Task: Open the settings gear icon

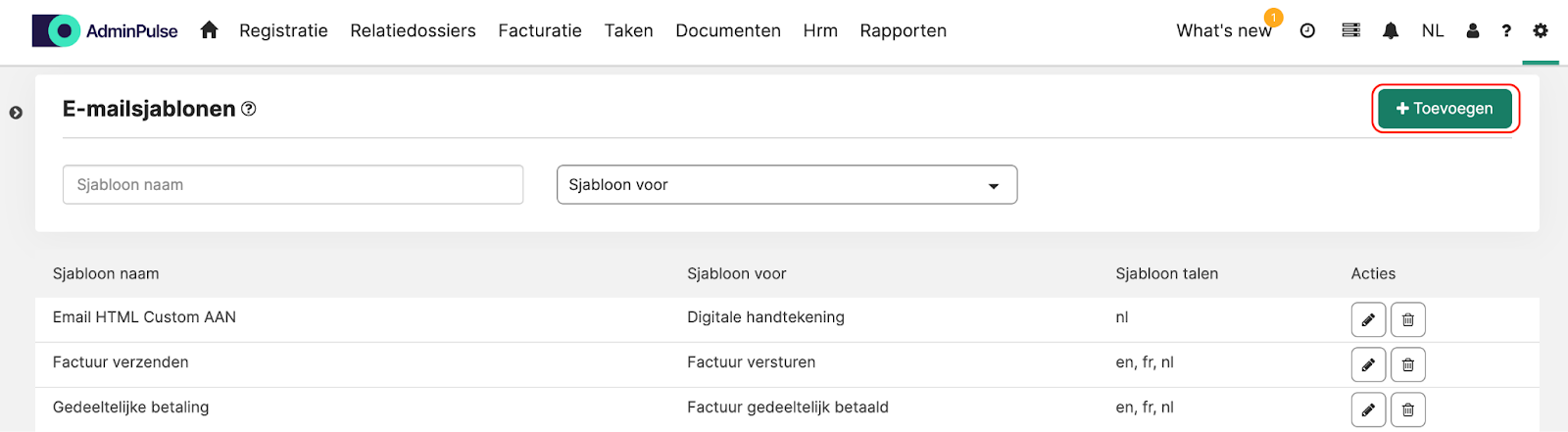Action: tap(1541, 30)
